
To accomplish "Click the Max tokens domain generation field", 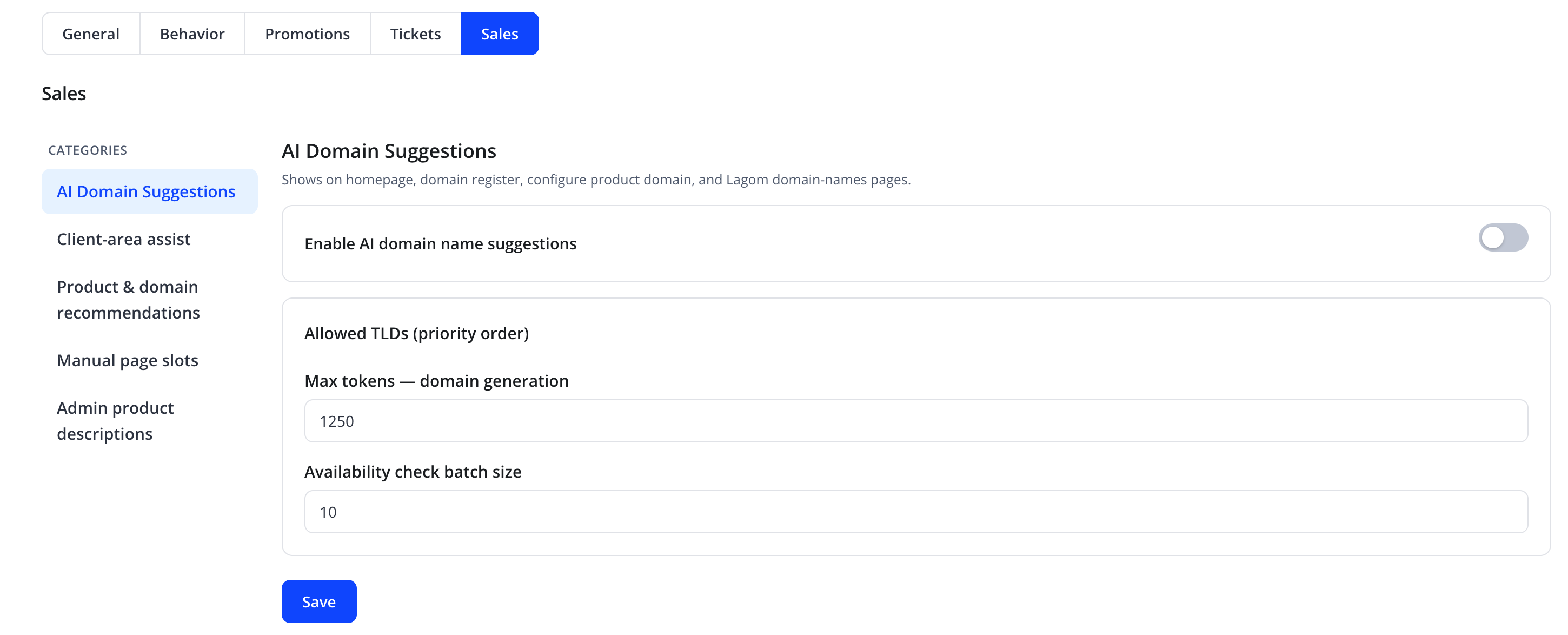I will 915,421.
